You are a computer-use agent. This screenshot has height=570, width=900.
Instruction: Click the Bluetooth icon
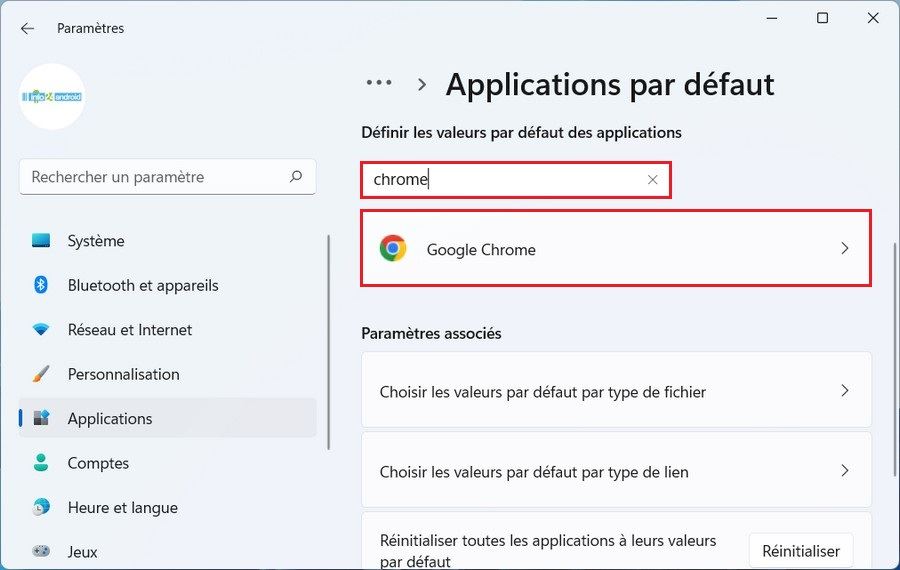41,285
